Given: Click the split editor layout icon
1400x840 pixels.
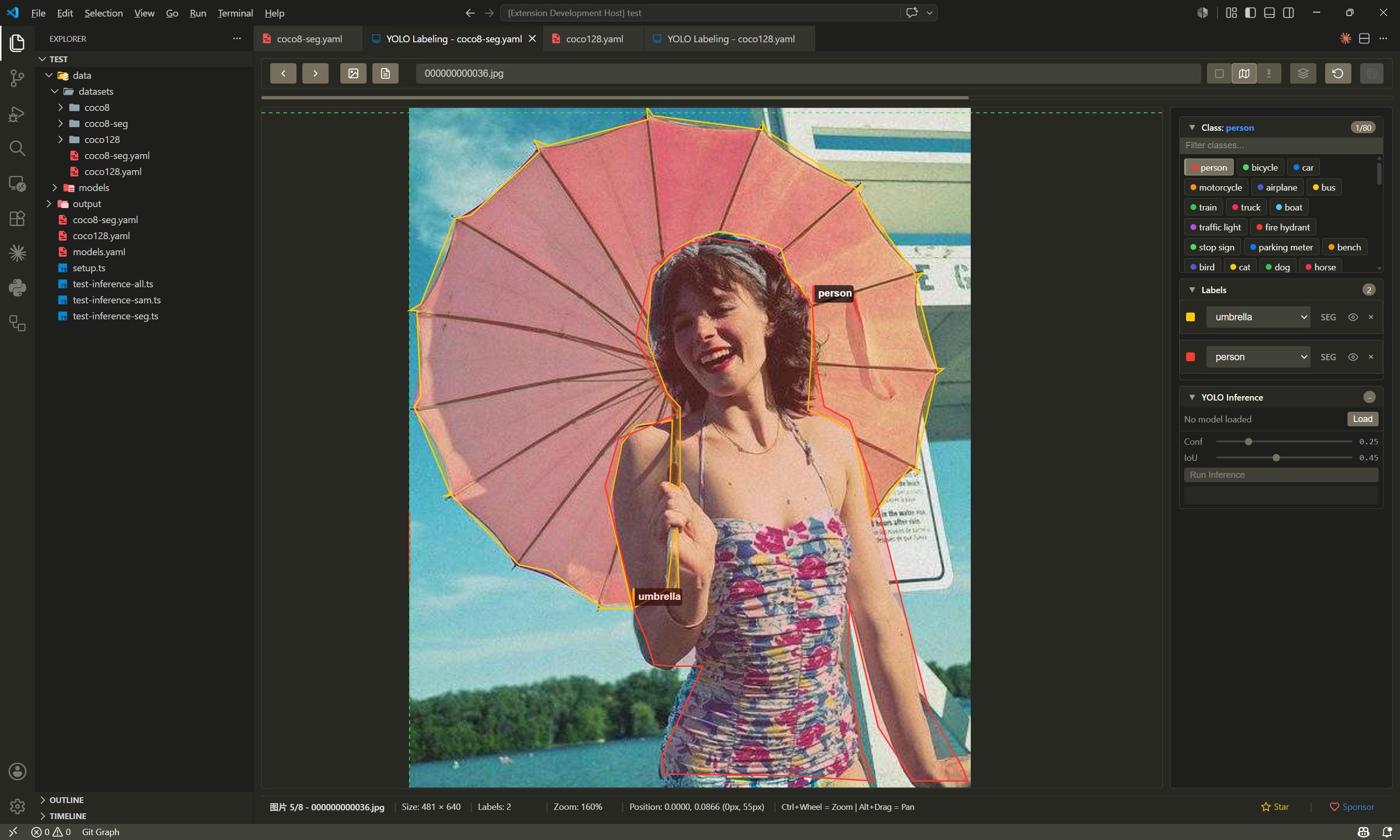Looking at the screenshot, I should pos(1365,38).
